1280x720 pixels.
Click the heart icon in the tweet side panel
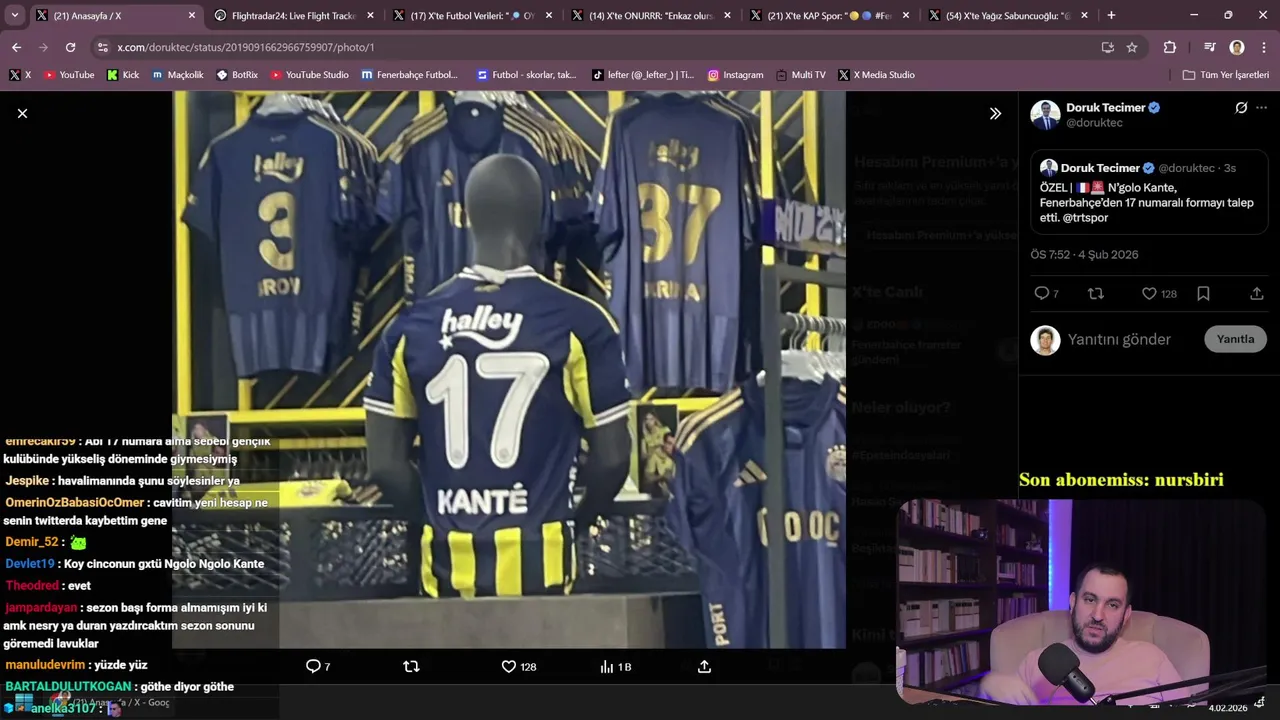1149,293
